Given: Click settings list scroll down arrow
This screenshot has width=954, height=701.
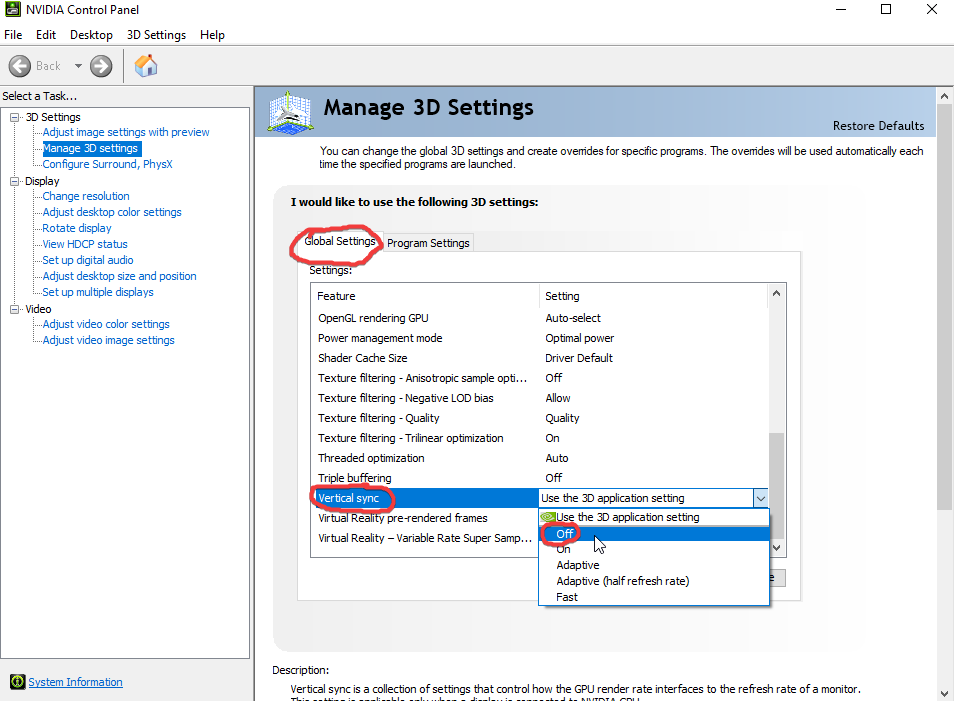Looking at the screenshot, I should tap(776, 548).
